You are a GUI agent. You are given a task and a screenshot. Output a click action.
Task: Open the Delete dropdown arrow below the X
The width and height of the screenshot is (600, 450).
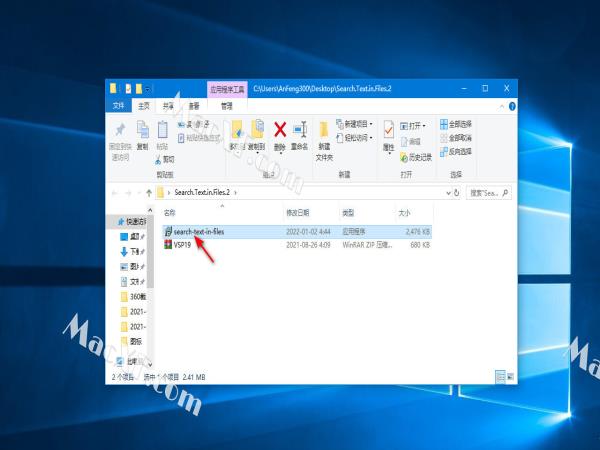pos(280,153)
